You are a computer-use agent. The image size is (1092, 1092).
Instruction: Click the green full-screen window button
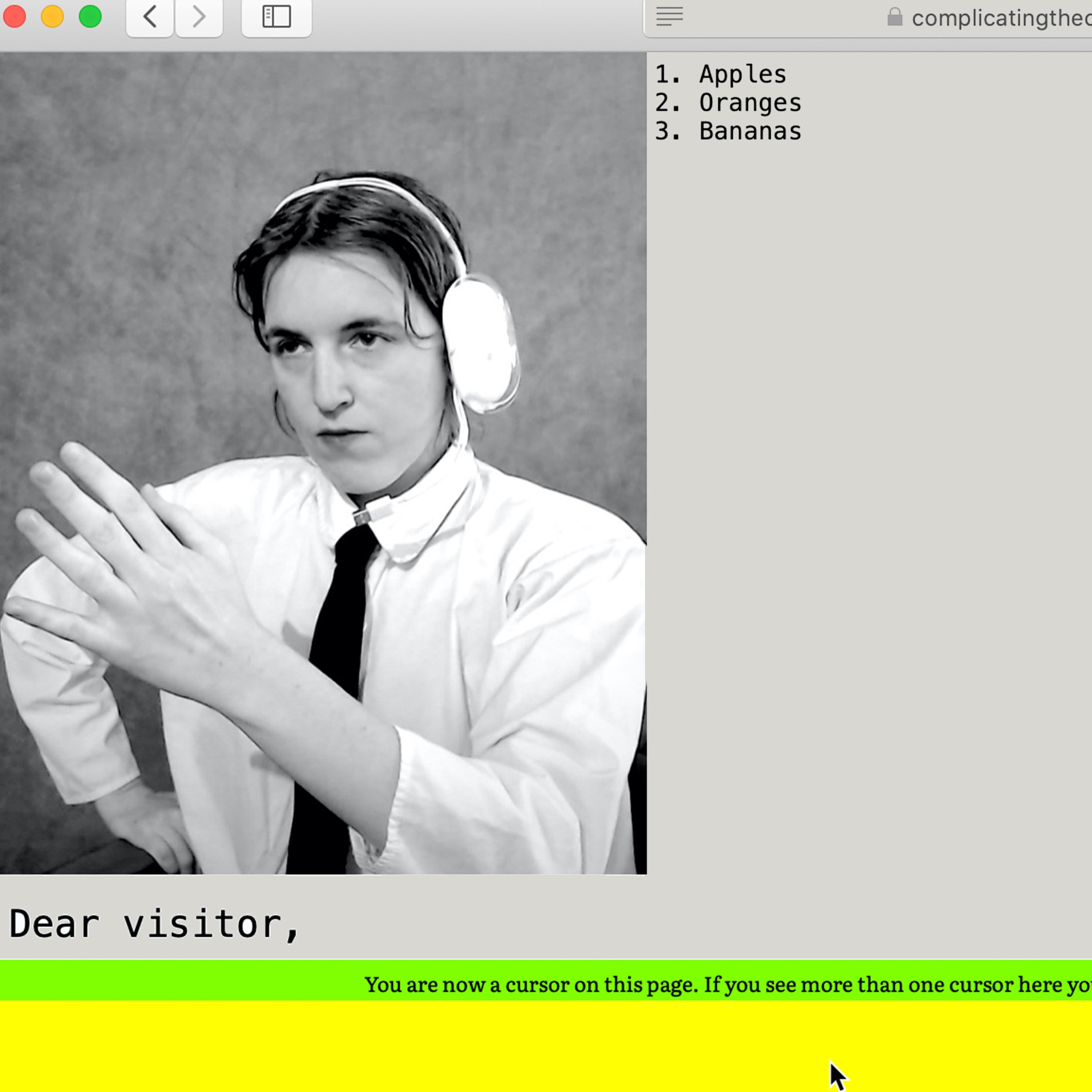[x=90, y=16]
